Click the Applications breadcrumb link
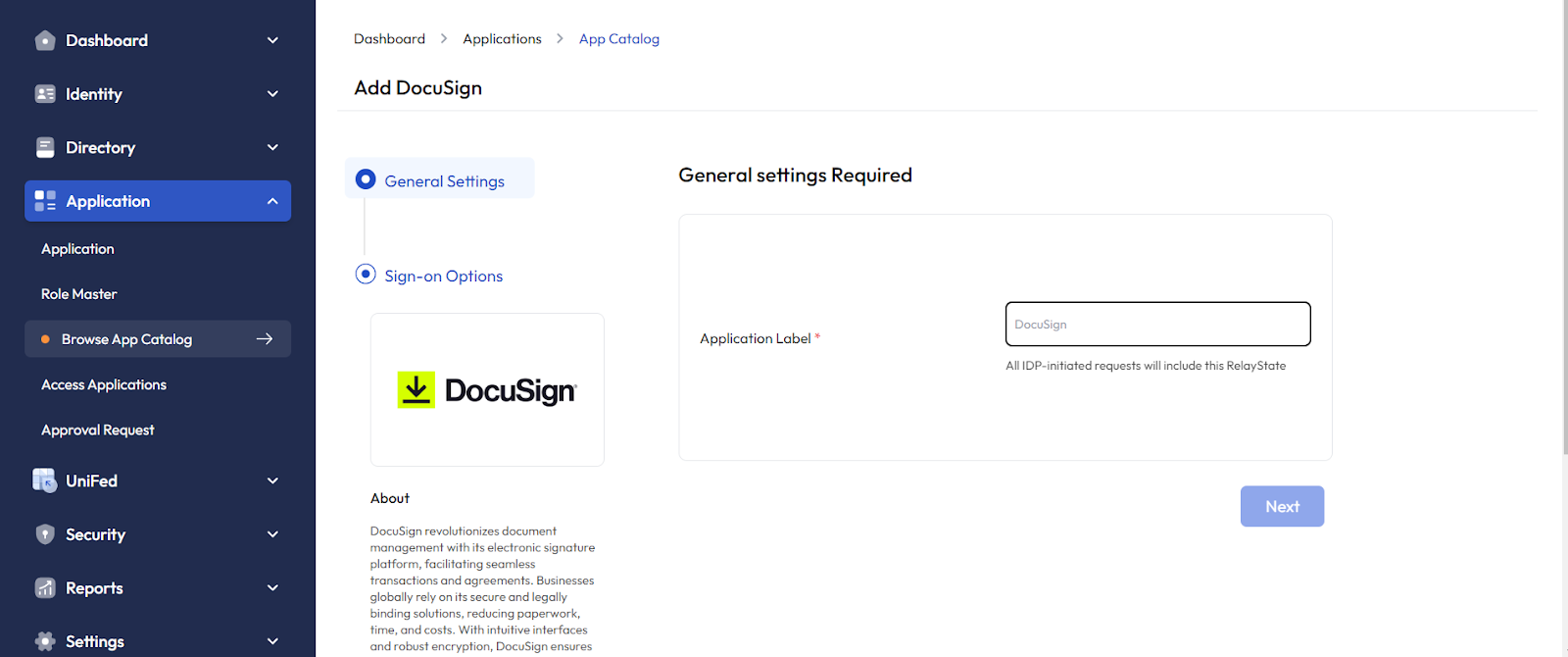 coord(502,39)
